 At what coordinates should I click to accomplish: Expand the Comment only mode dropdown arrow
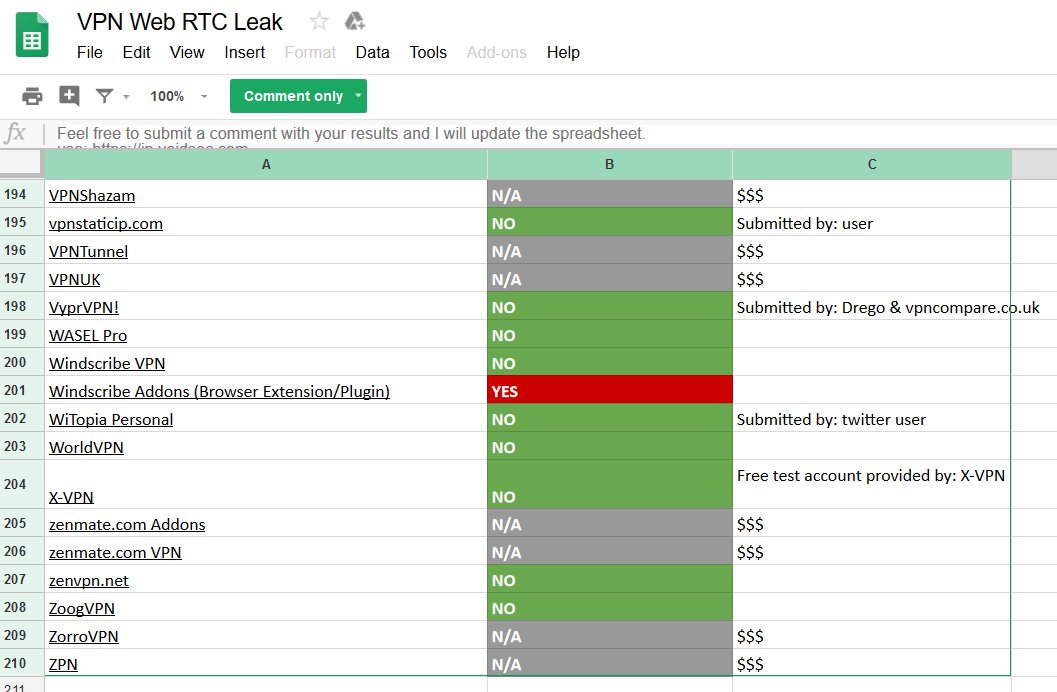click(x=358, y=96)
